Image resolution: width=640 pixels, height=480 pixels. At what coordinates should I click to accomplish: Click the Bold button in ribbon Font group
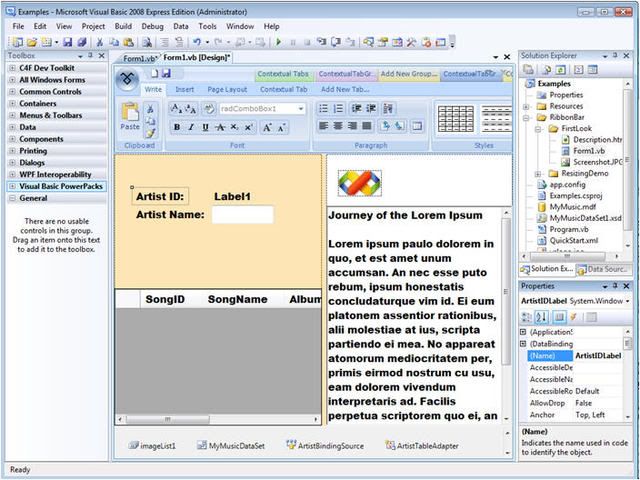[177, 127]
